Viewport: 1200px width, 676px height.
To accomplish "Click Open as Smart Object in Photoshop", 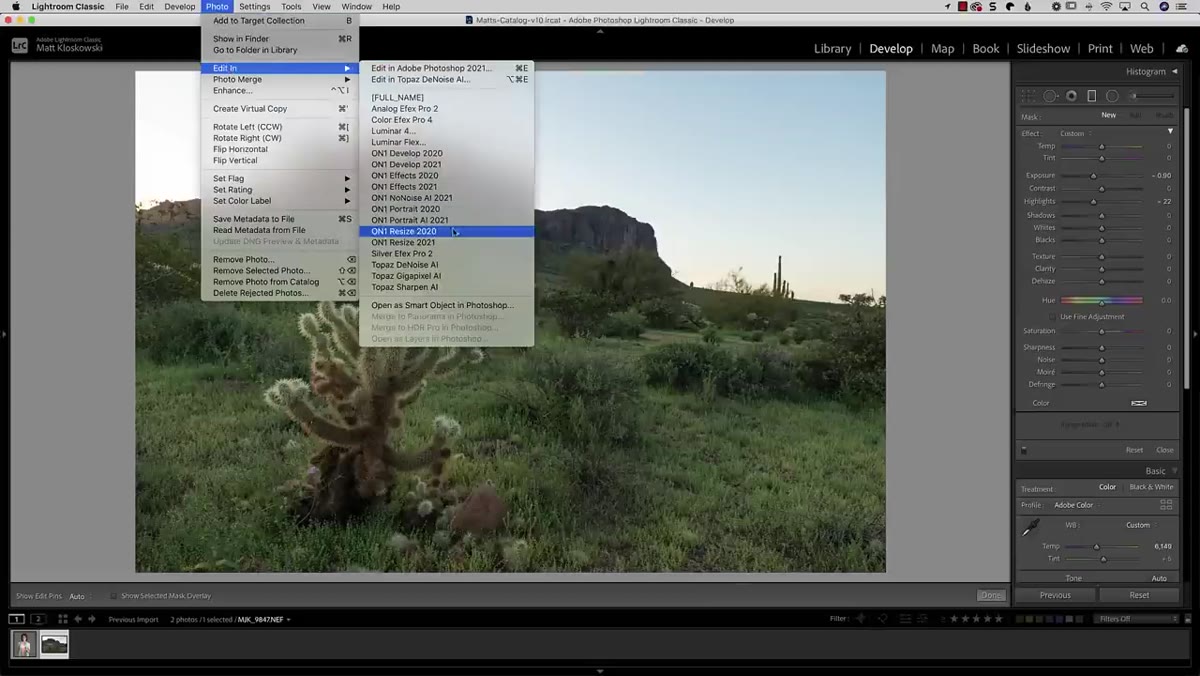I will tap(446, 305).
